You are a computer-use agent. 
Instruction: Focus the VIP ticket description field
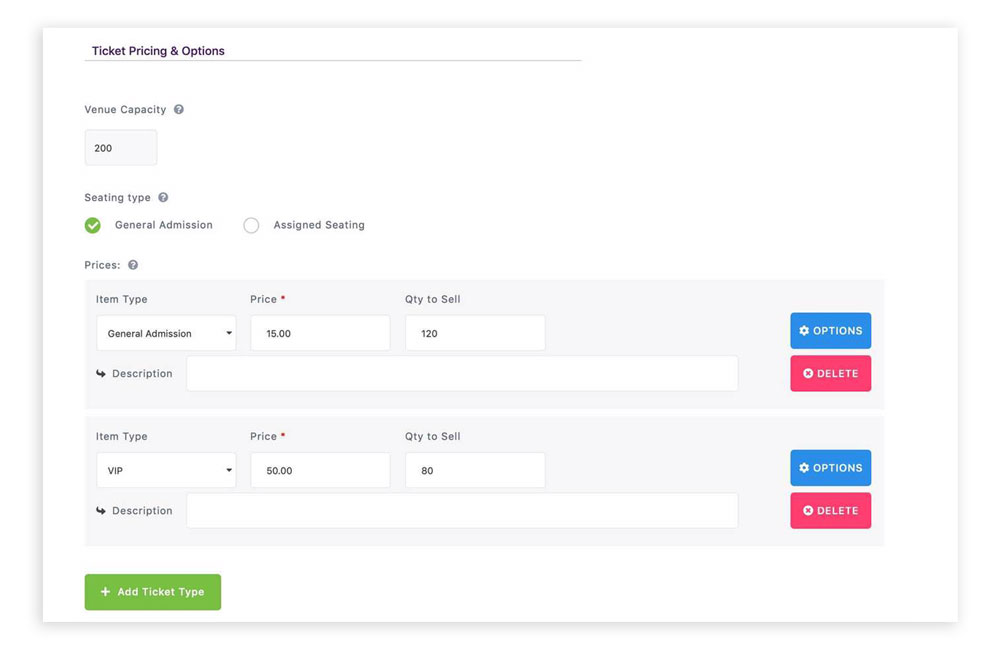[462, 511]
